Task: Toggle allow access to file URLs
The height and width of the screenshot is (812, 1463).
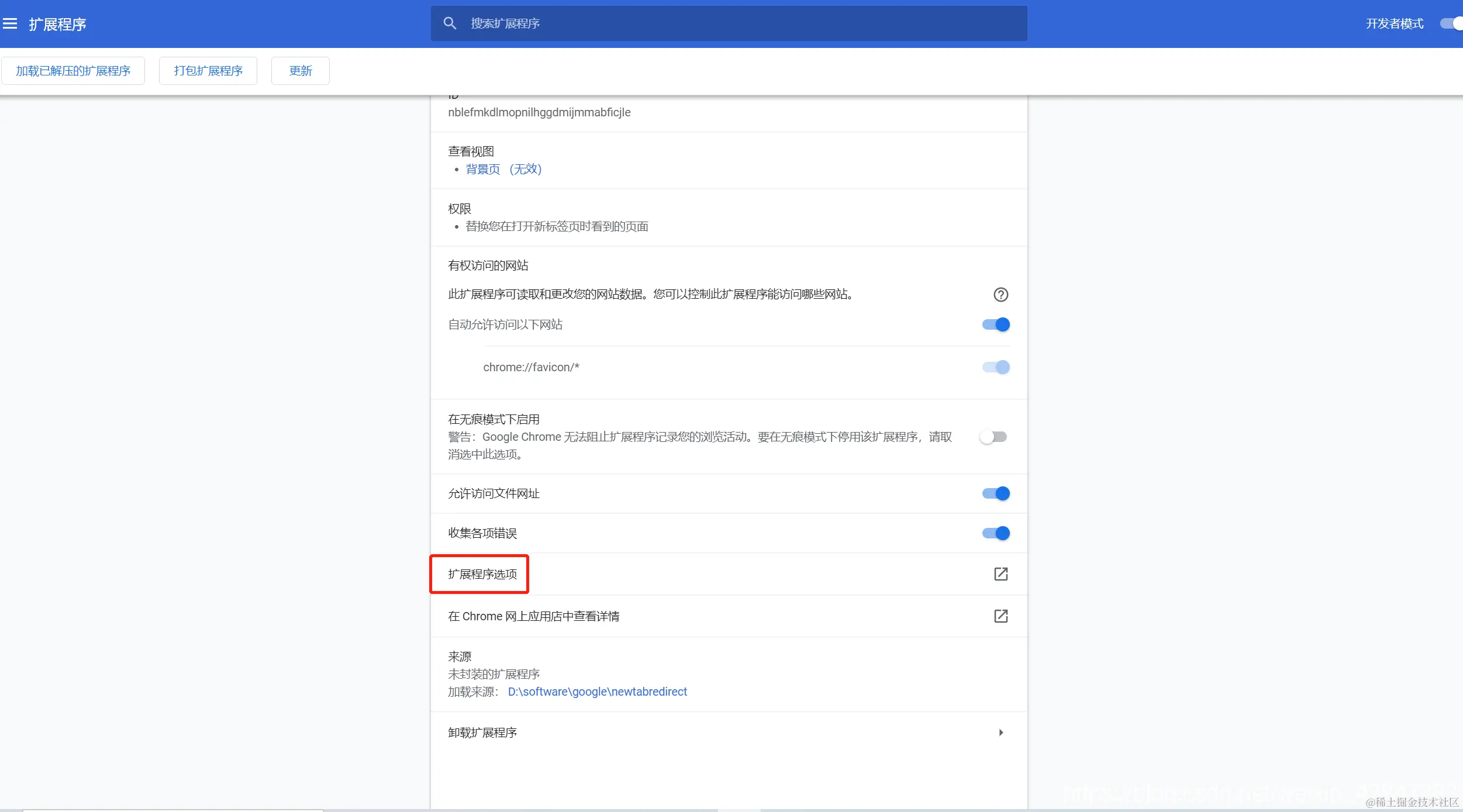Action: pos(996,493)
